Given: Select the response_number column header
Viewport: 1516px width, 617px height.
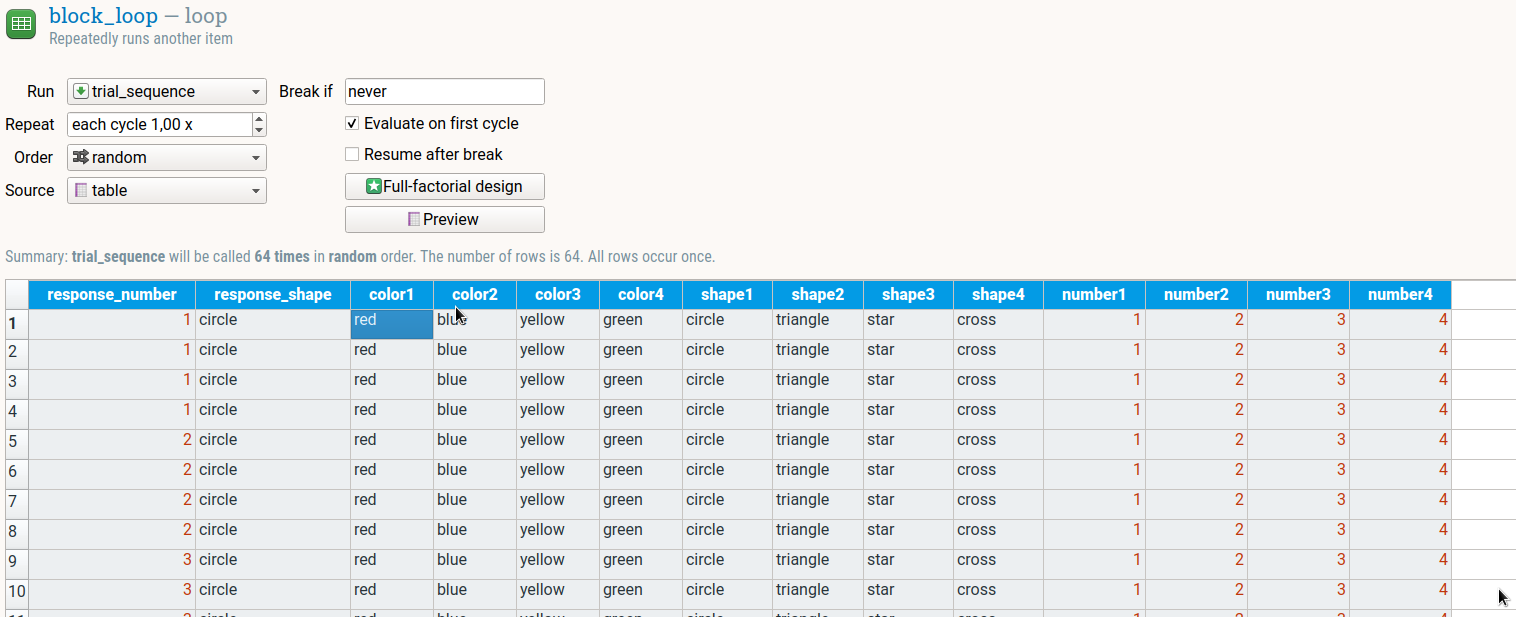Looking at the screenshot, I should click(112, 294).
